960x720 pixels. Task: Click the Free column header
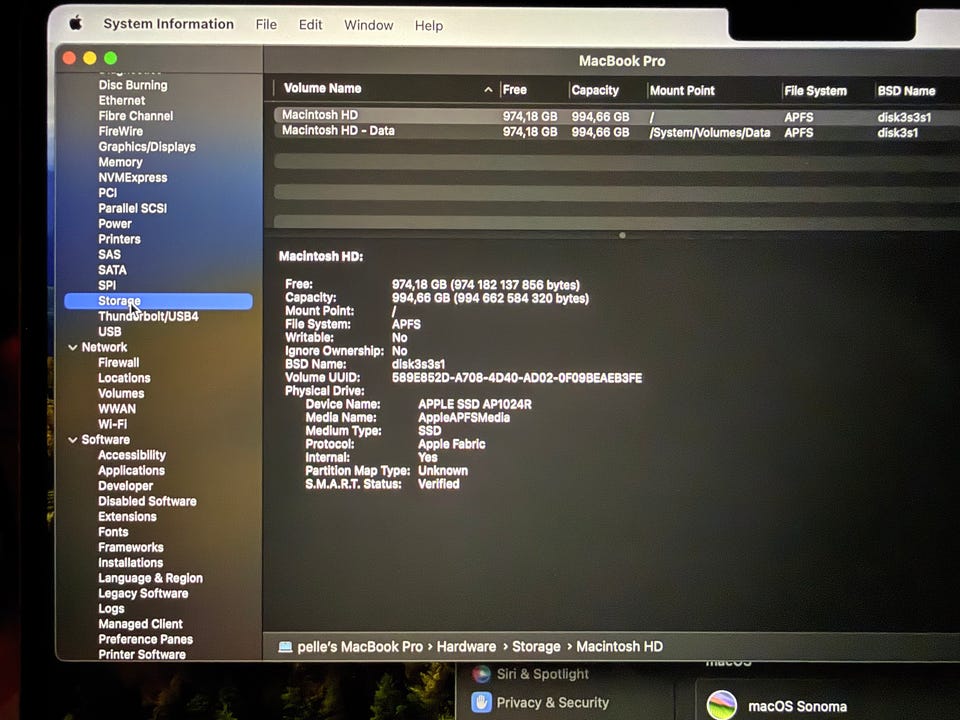click(x=514, y=90)
